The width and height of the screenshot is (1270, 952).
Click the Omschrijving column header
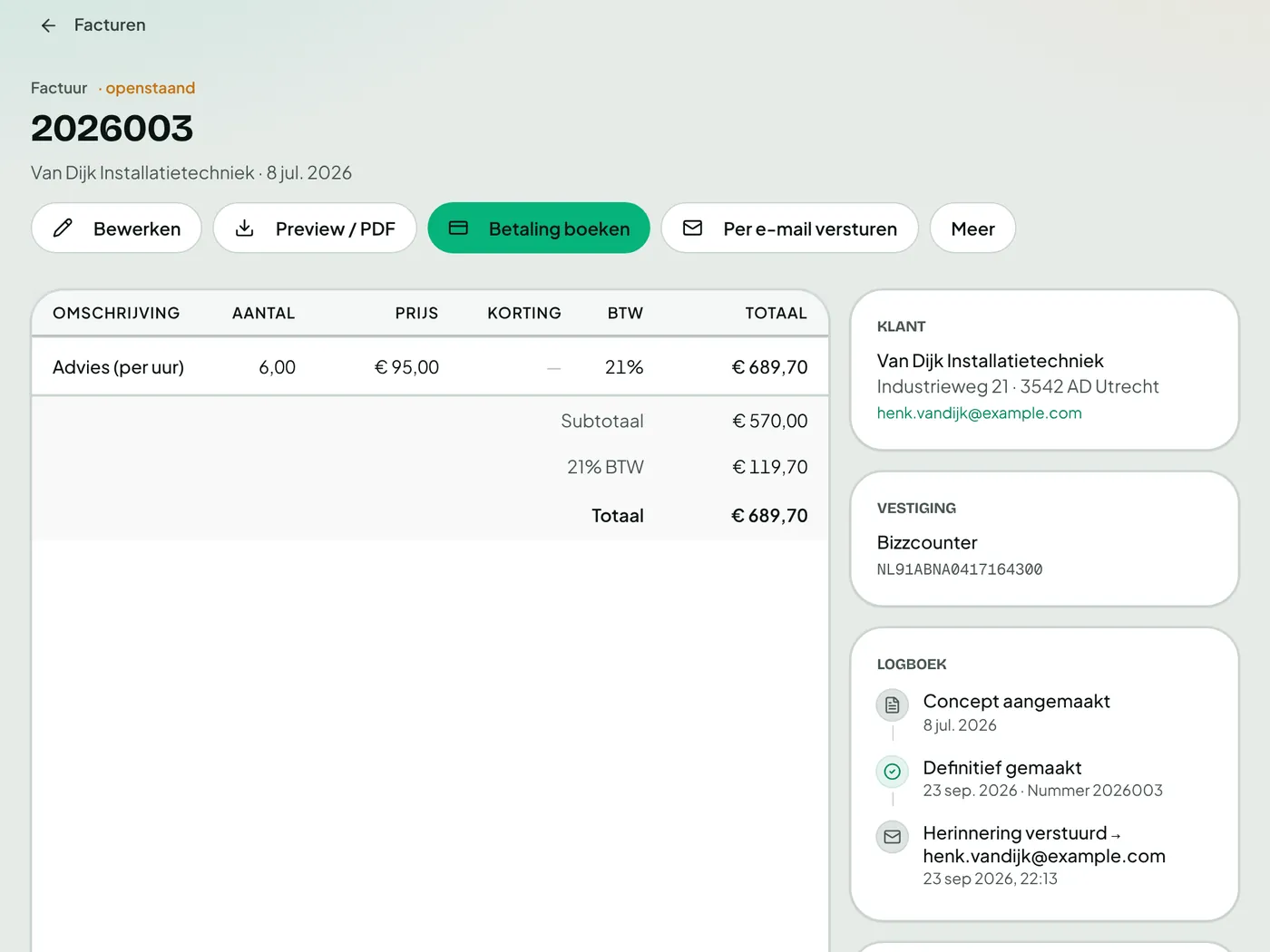pyautogui.click(x=116, y=314)
